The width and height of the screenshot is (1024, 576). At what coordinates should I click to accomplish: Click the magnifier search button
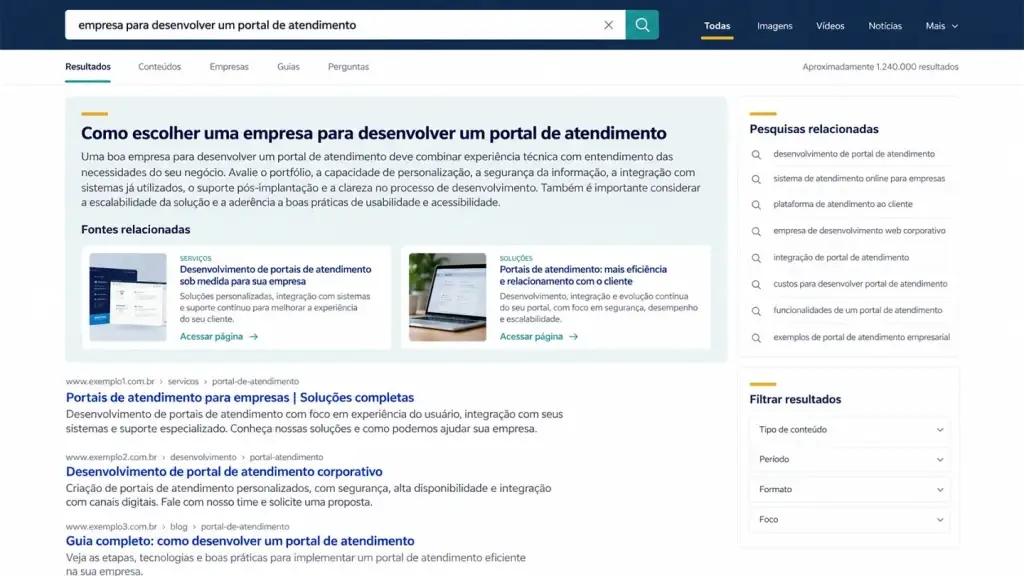642,25
